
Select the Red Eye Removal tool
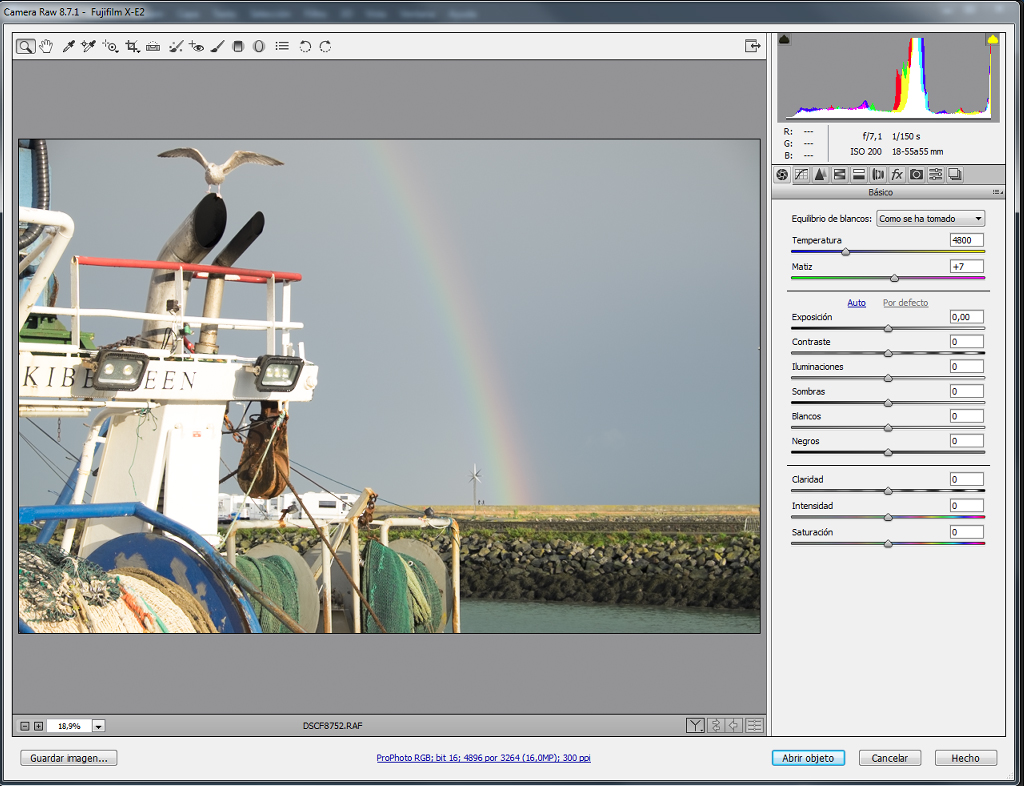(x=196, y=46)
